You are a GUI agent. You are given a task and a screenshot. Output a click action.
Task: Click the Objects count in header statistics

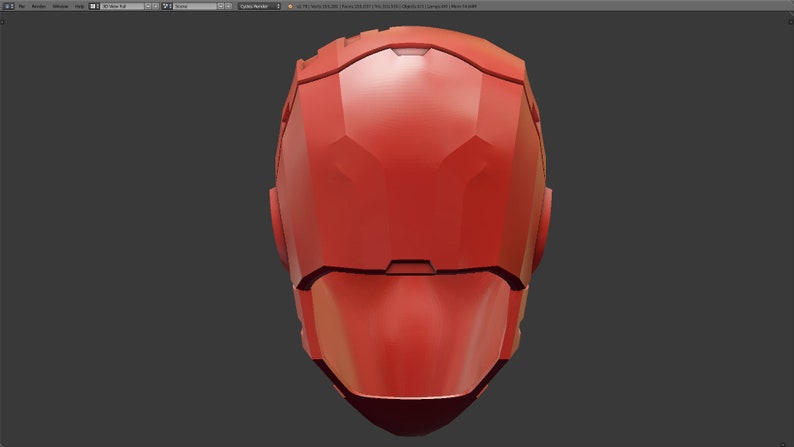[414, 6]
